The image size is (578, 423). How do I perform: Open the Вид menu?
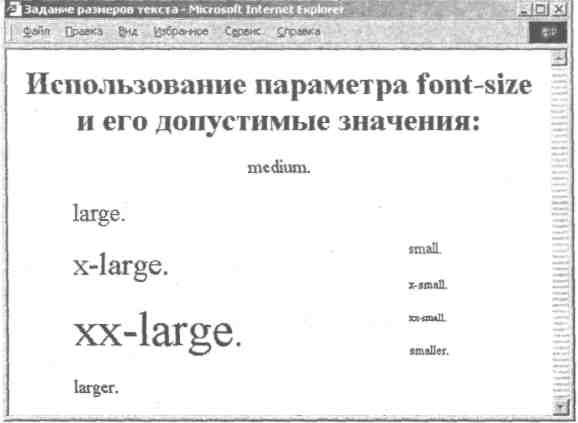tap(128, 32)
